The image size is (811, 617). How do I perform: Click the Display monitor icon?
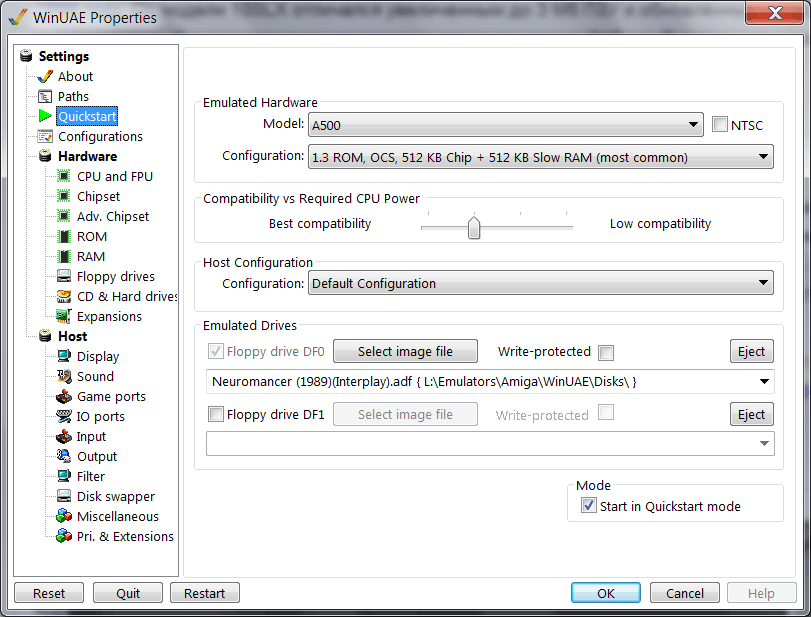point(64,356)
